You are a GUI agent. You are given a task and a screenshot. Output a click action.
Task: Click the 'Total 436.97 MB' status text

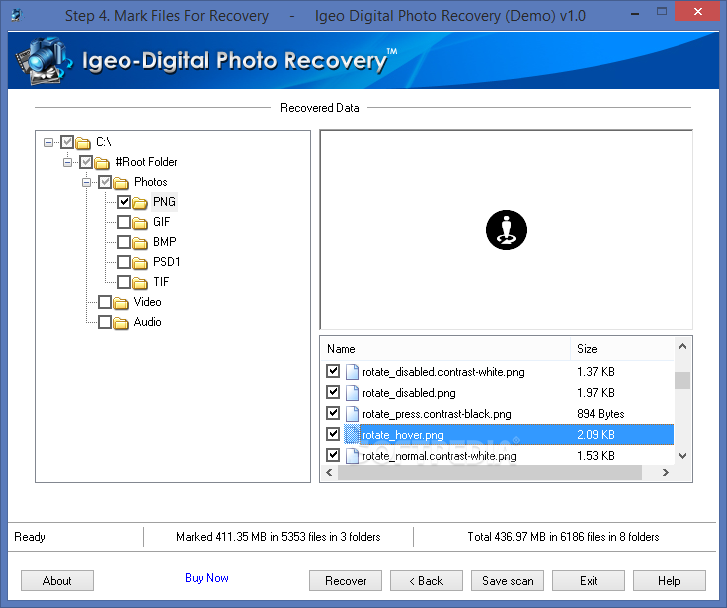point(563,537)
